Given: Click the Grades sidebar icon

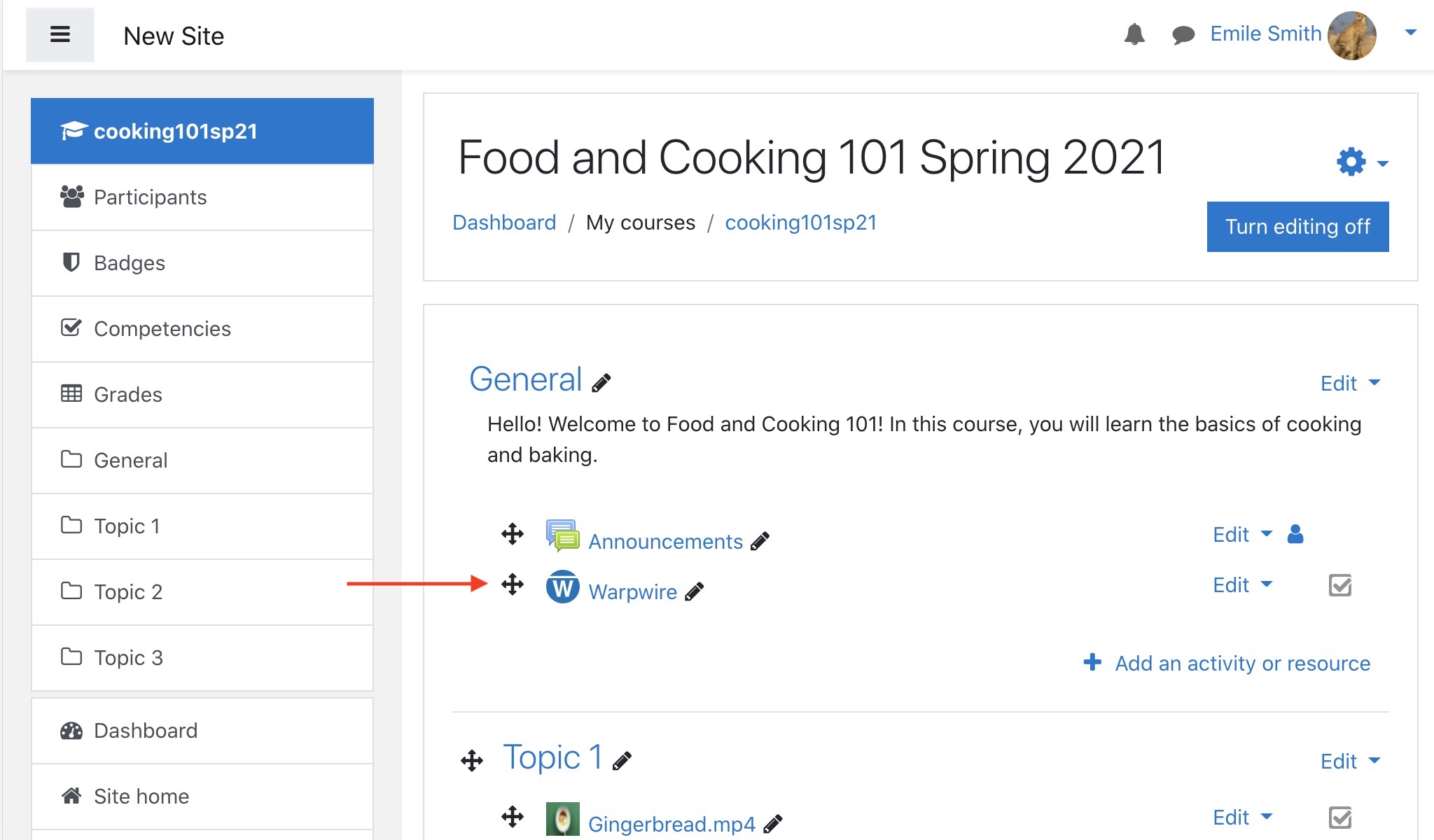Looking at the screenshot, I should pyautogui.click(x=72, y=393).
